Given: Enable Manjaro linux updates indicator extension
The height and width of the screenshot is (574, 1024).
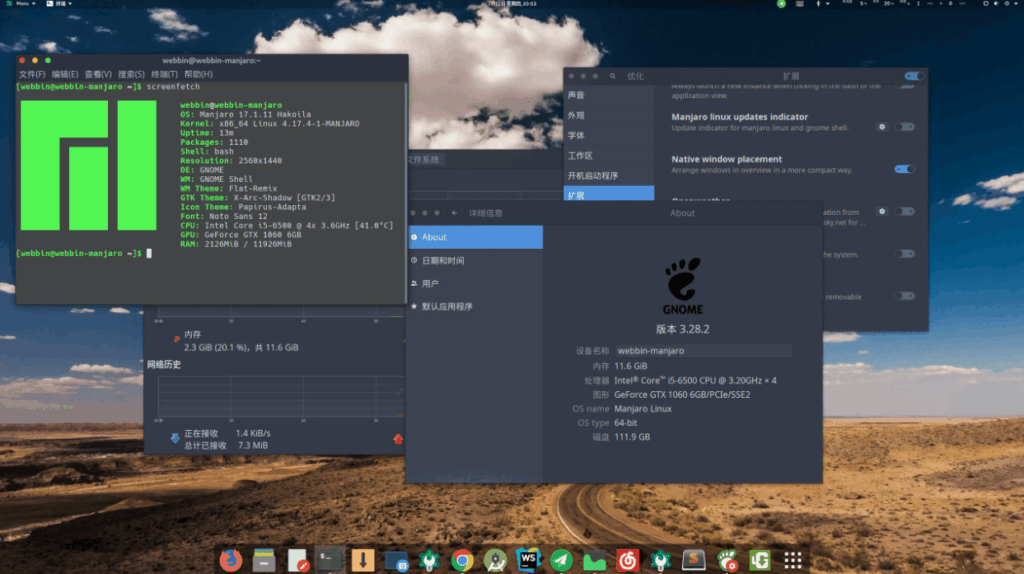Looking at the screenshot, I should pos(905,127).
